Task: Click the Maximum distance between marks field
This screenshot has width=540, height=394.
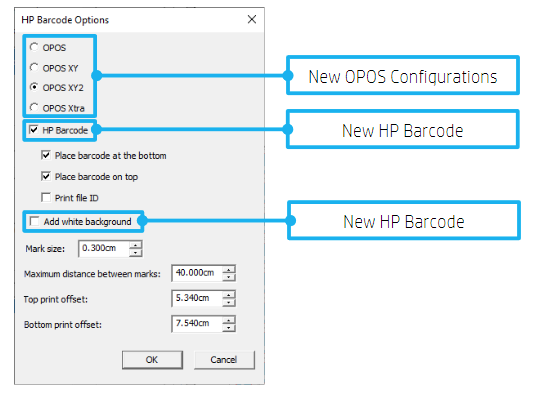Action: pyautogui.click(x=197, y=273)
